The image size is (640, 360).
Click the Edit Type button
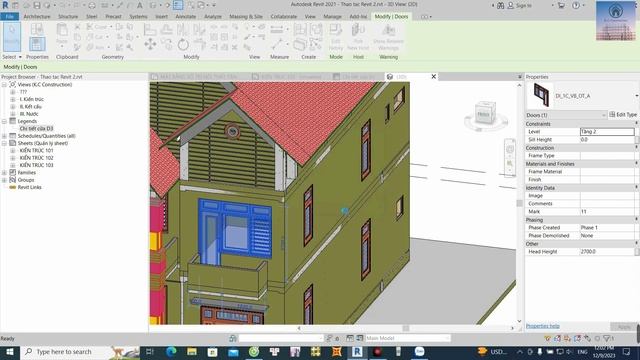(623, 115)
